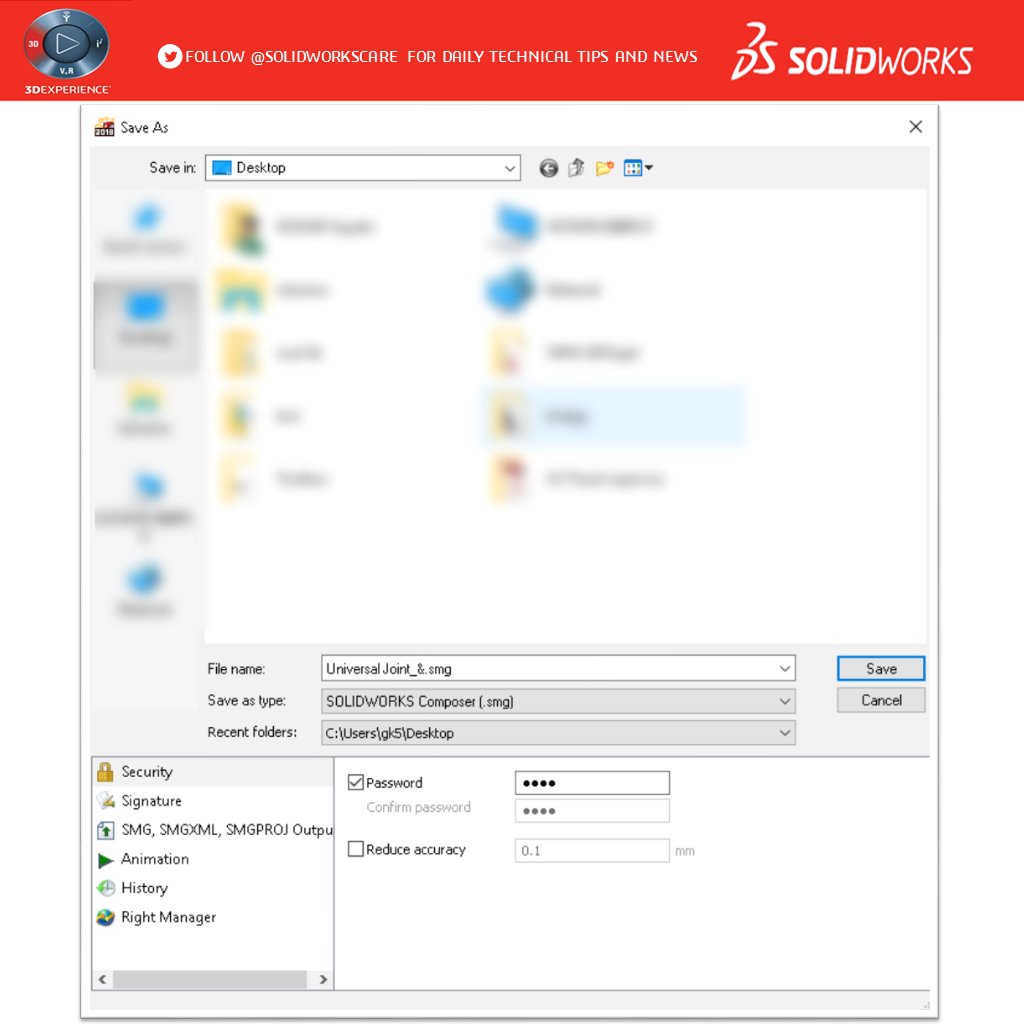
Task: Click the Right Manager icon
Action: (106, 918)
